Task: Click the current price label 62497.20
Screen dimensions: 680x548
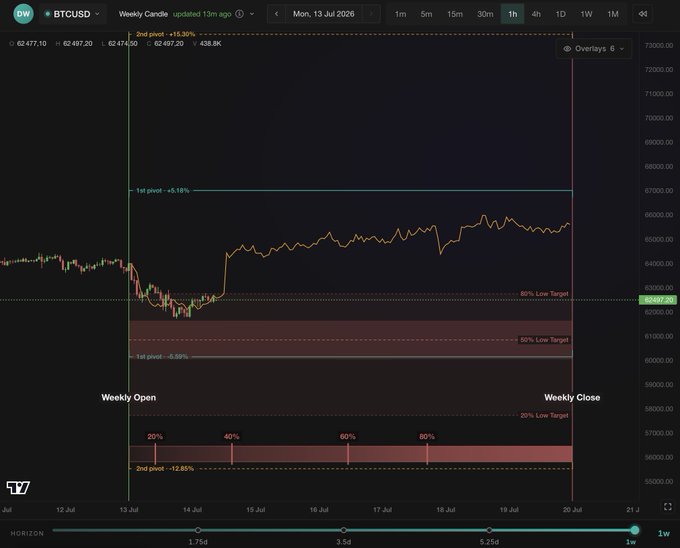Action: (x=658, y=300)
